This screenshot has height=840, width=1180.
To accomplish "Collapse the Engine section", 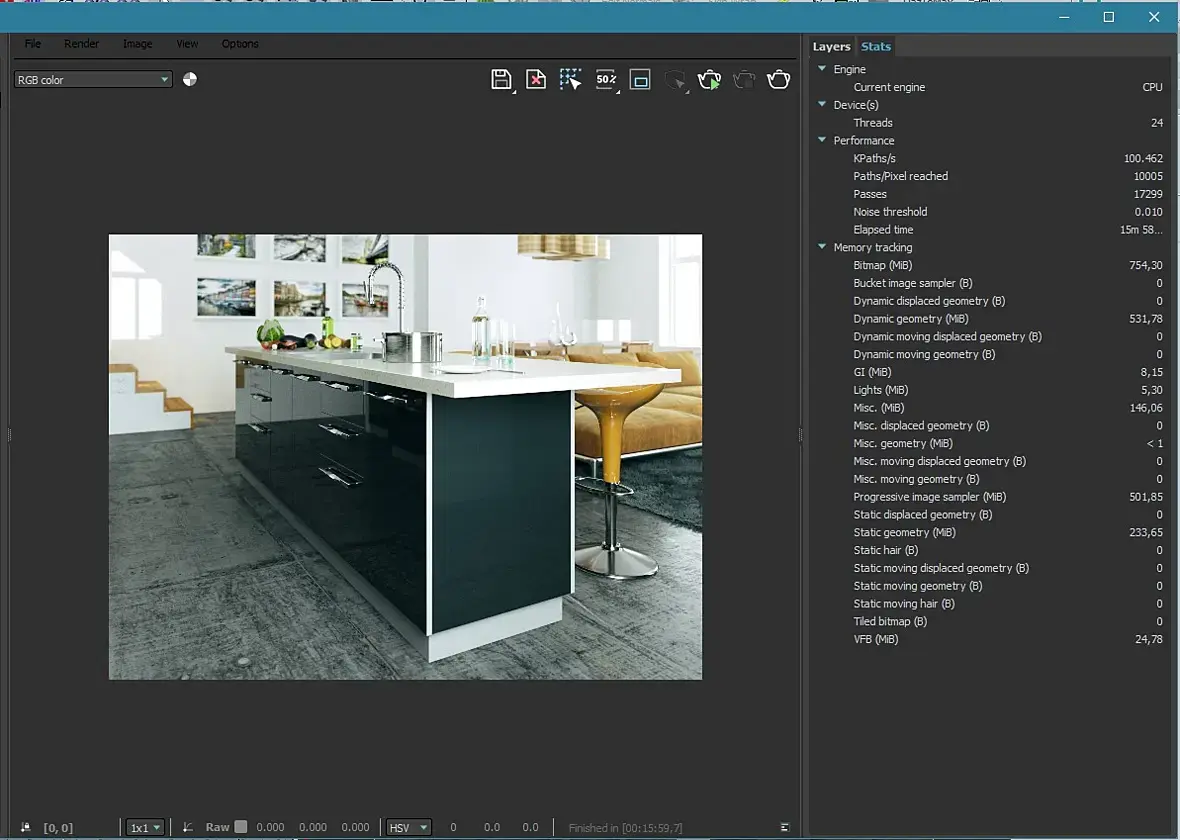I will (822, 69).
